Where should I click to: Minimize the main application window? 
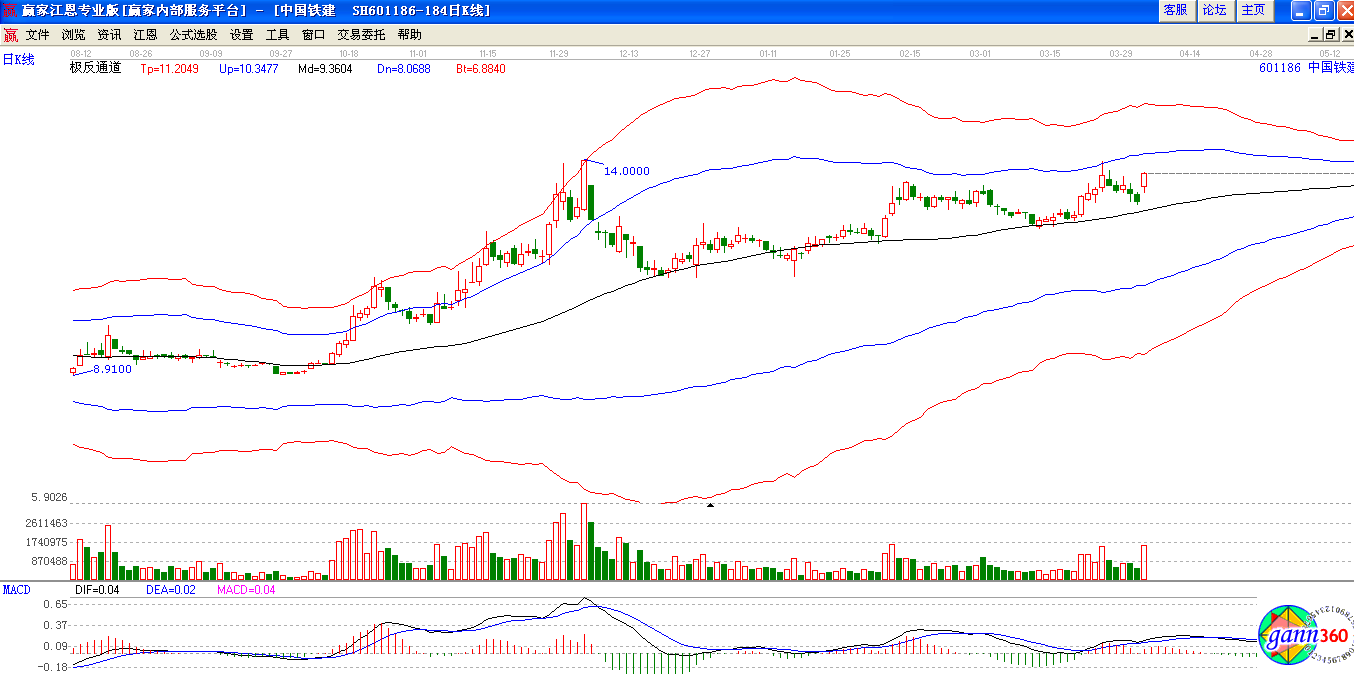[x=1300, y=10]
